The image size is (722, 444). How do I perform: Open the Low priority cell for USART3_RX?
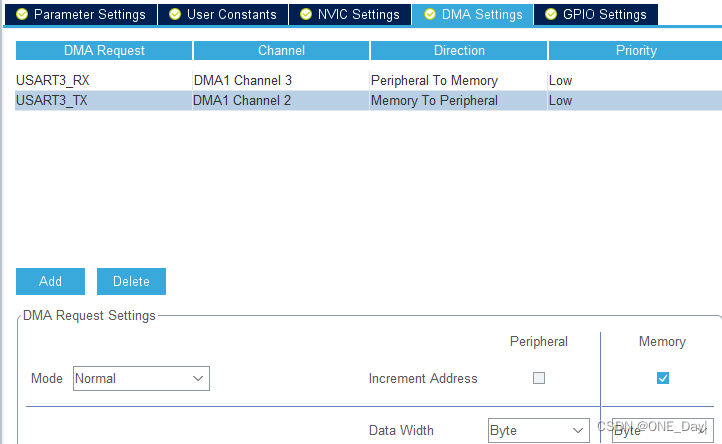pos(635,80)
